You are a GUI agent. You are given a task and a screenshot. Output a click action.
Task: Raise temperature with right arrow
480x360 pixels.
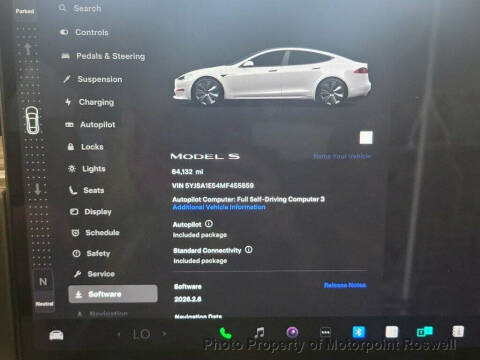(x=164, y=333)
